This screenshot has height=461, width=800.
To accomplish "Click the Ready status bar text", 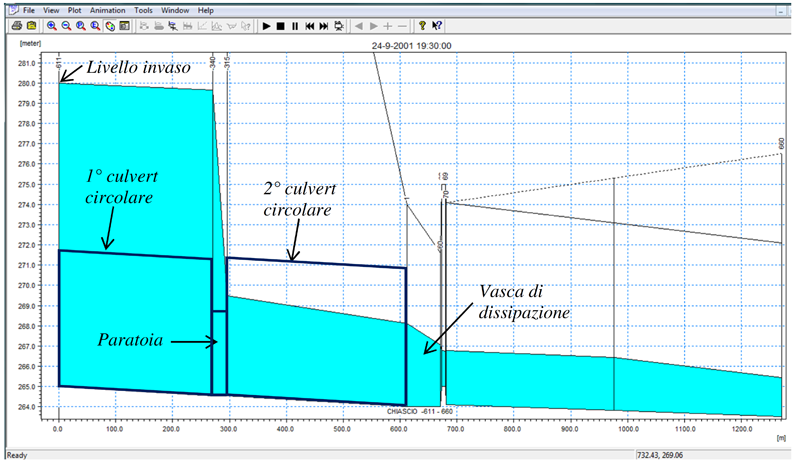I will point(17,455).
